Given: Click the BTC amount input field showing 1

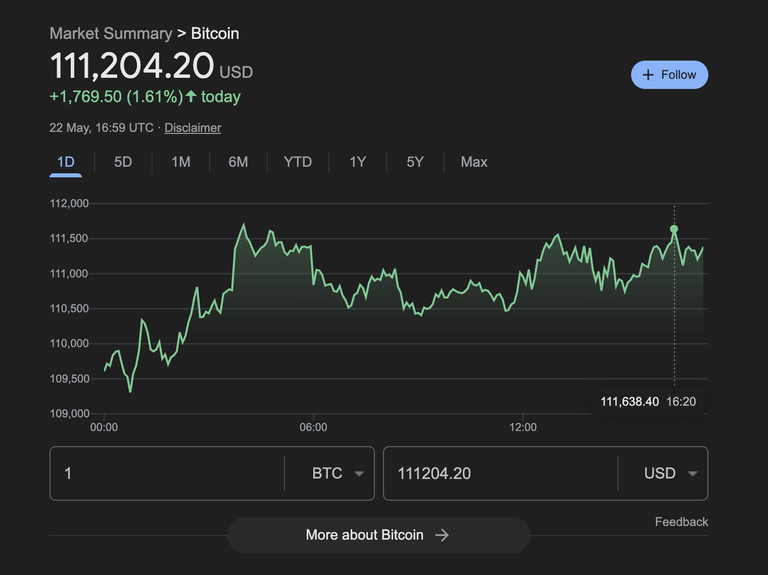Looking at the screenshot, I should (167, 474).
